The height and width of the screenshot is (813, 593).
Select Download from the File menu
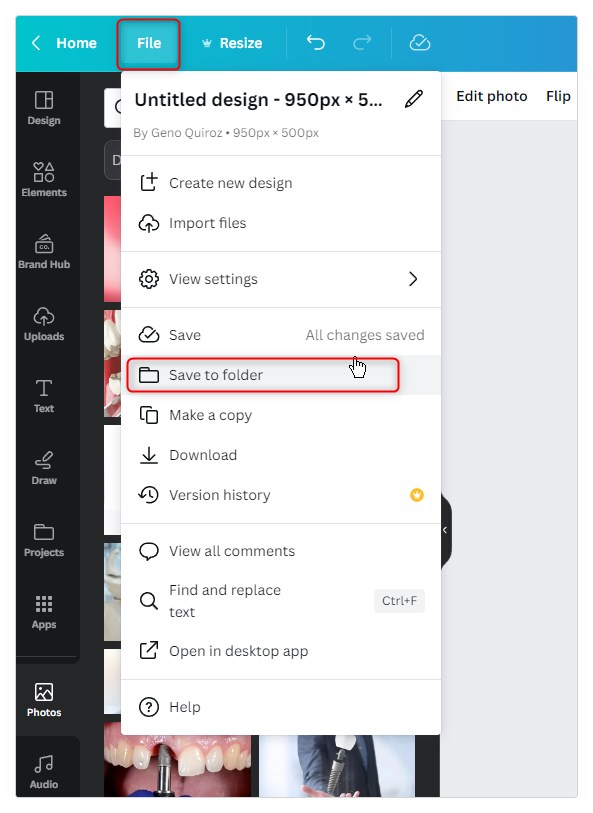(281, 455)
